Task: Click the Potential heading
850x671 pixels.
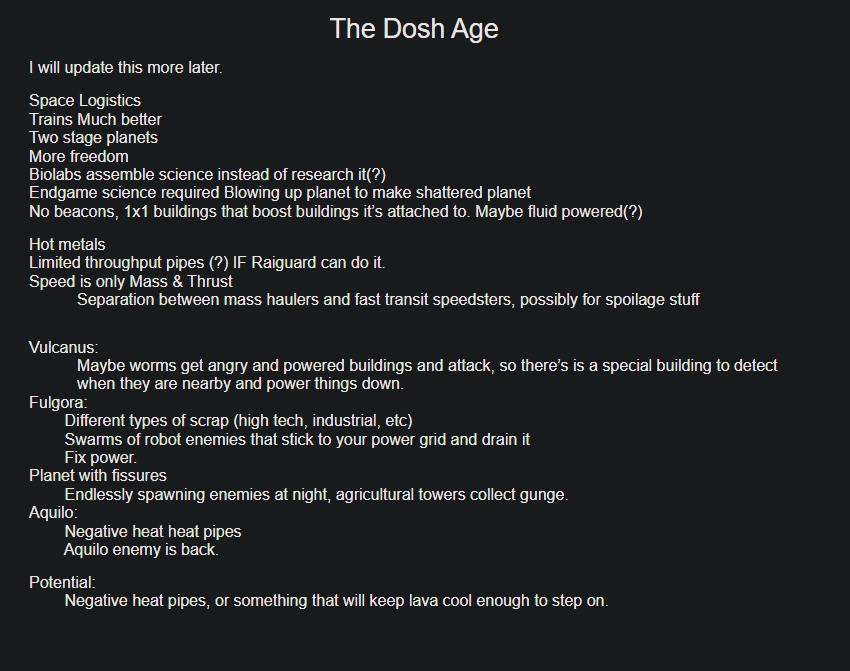Action: coord(62,583)
